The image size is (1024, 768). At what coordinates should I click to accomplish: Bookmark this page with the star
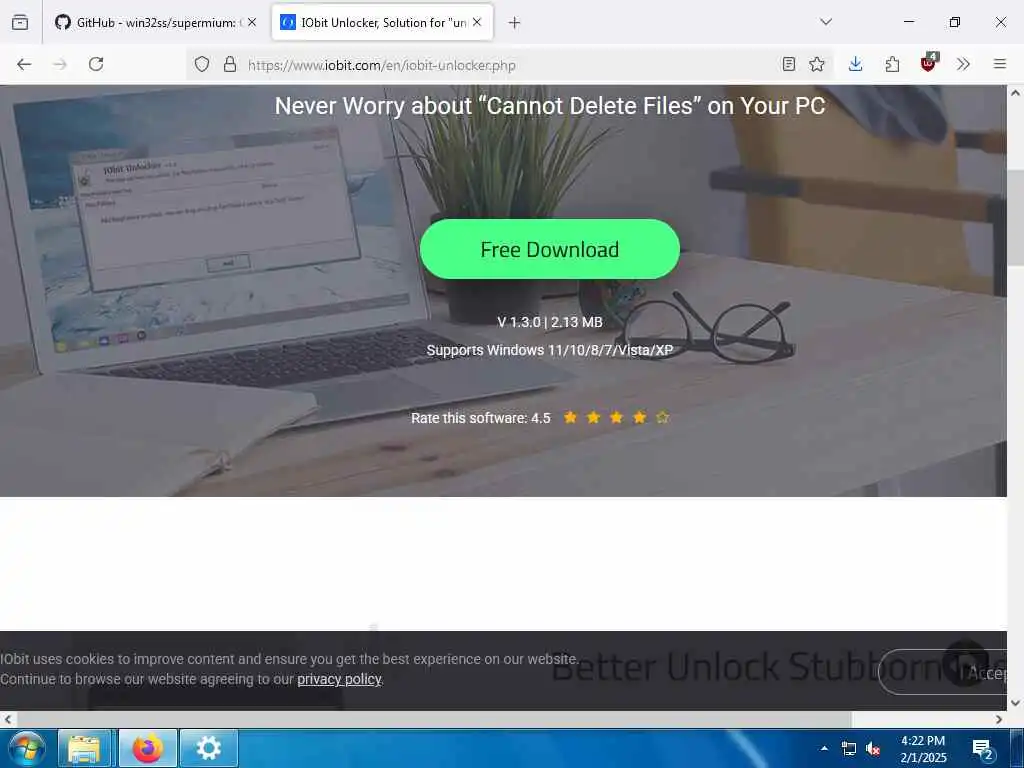[x=816, y=64]
